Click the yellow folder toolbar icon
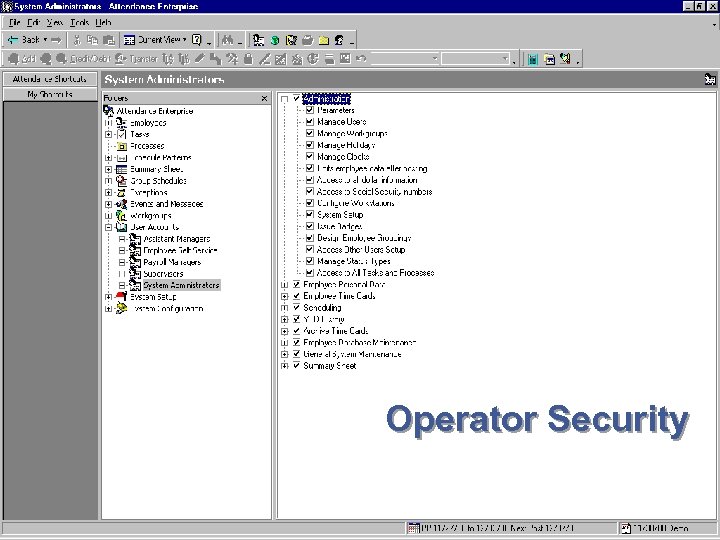720x540 pixels. pyautogui.click(x=324, y=40)
